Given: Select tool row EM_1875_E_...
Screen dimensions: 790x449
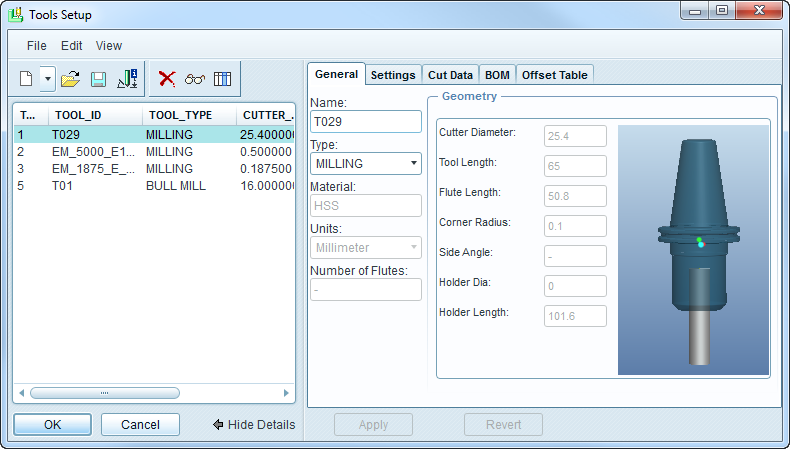Looking at the screenshot, I should (154, 169).
